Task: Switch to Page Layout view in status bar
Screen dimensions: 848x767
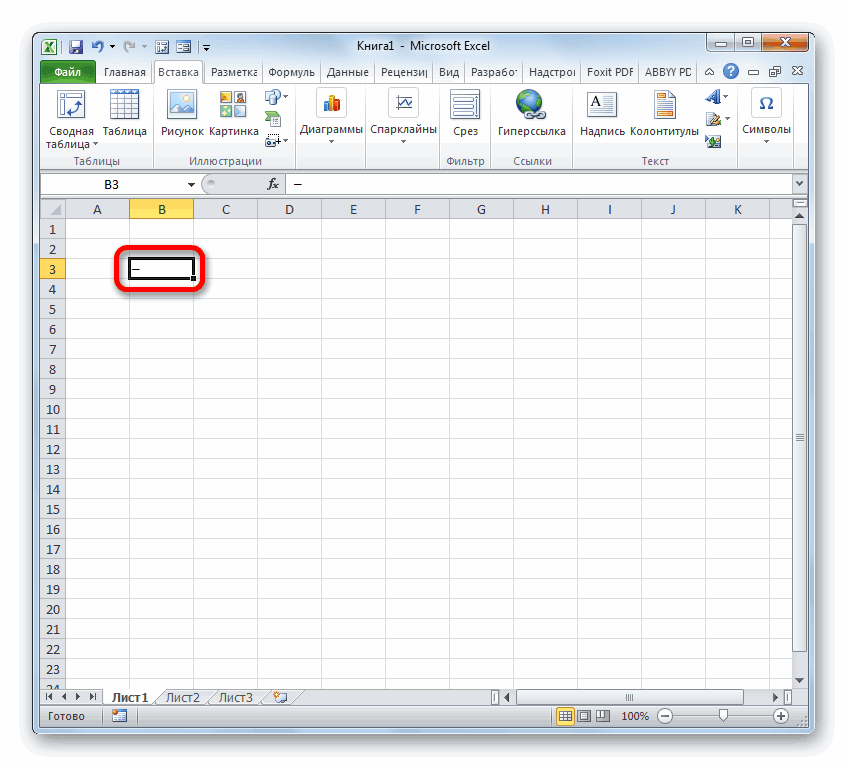Action: click(585, 716)
